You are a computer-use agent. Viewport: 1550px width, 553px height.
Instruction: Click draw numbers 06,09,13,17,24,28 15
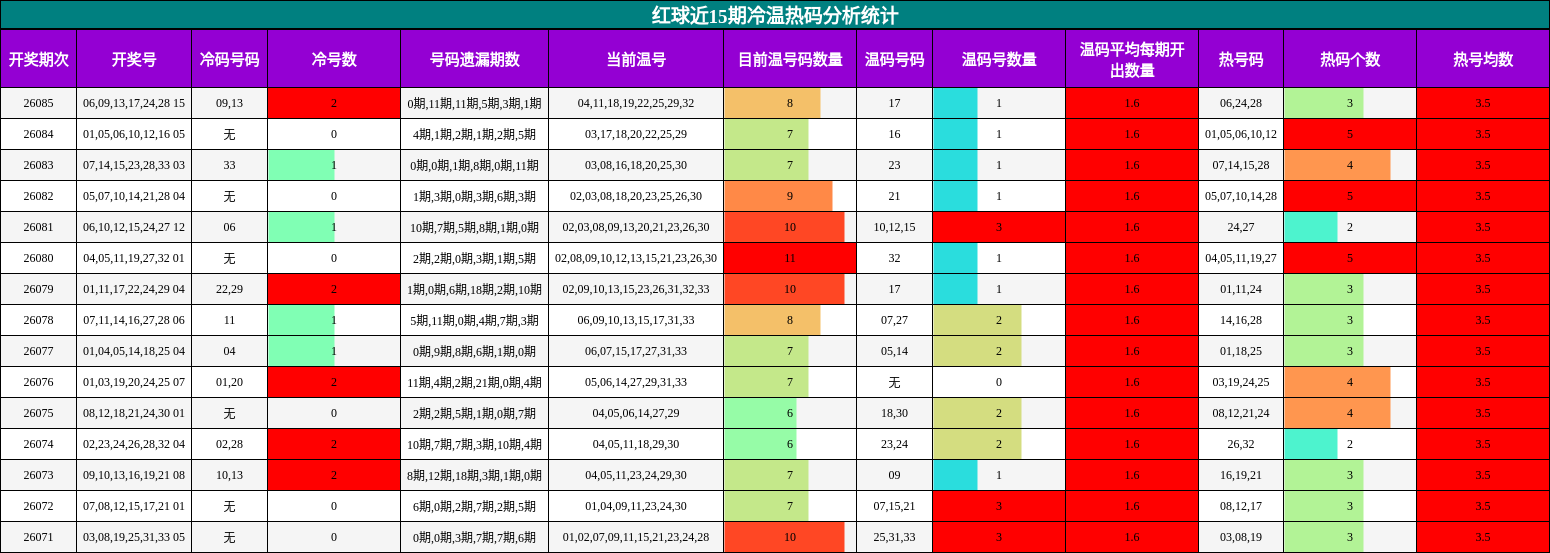[134, 103]
